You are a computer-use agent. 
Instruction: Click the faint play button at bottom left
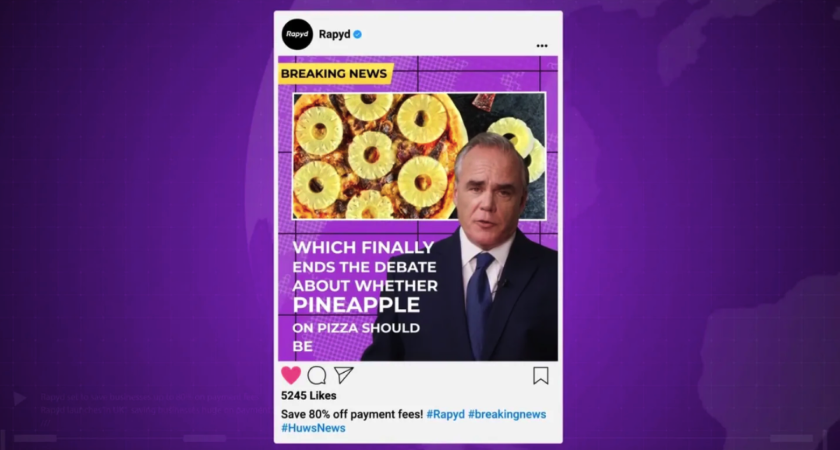coord(20,398)
